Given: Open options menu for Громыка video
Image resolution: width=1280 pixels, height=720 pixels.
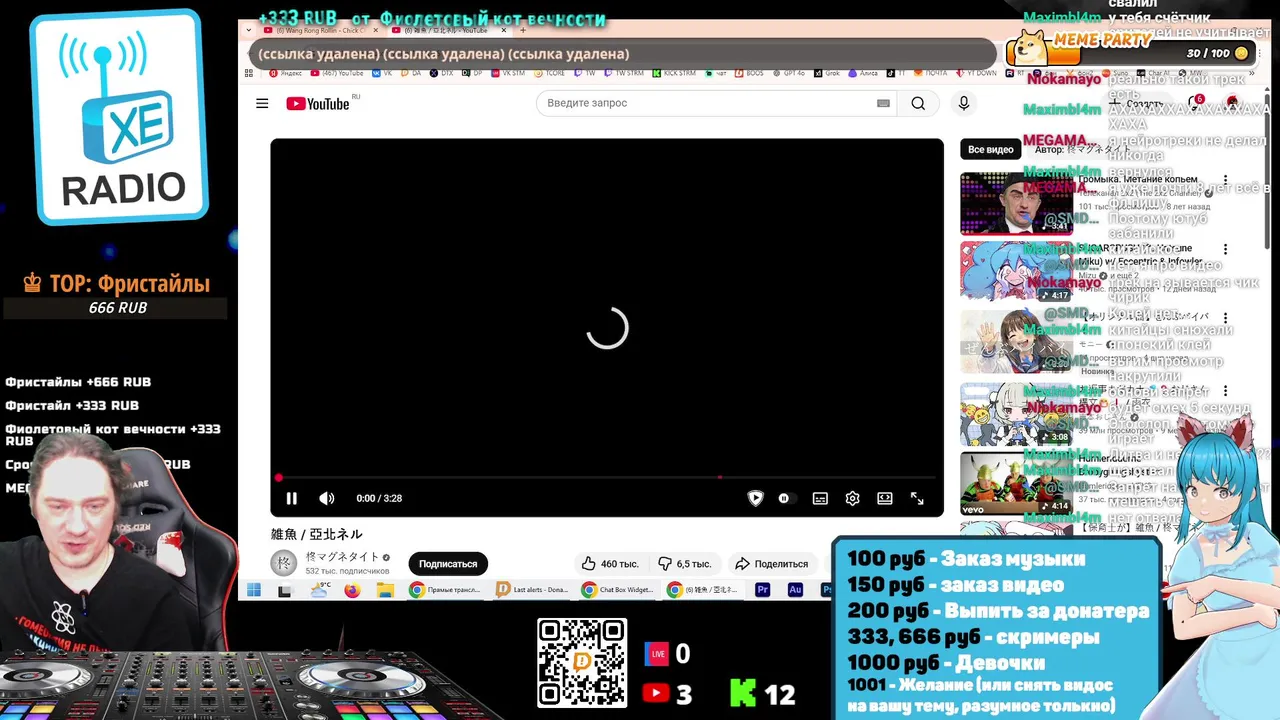Looking at the screenshot, I should coord(1225,181).
